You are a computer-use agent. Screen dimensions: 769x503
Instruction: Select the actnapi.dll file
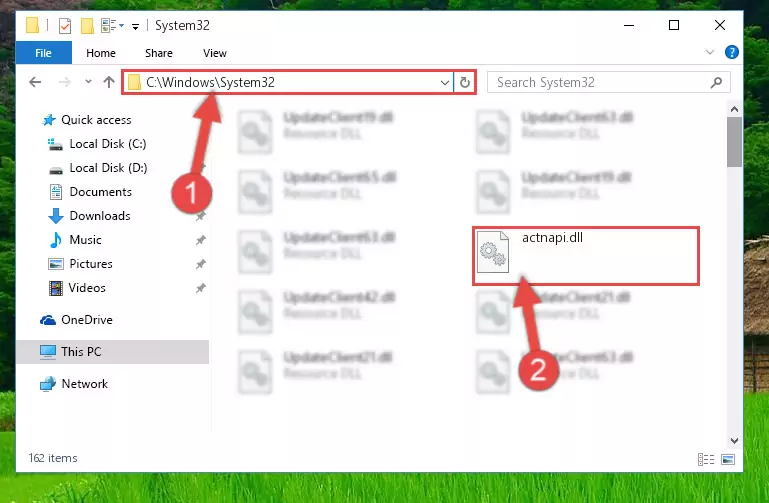pyautogui.click(x=586, y=255)
